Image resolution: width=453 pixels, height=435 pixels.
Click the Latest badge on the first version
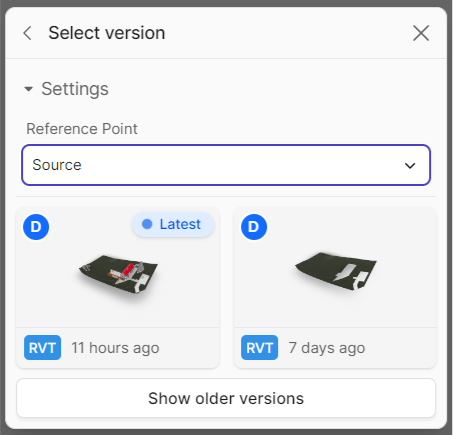click(x=173, y=224)
